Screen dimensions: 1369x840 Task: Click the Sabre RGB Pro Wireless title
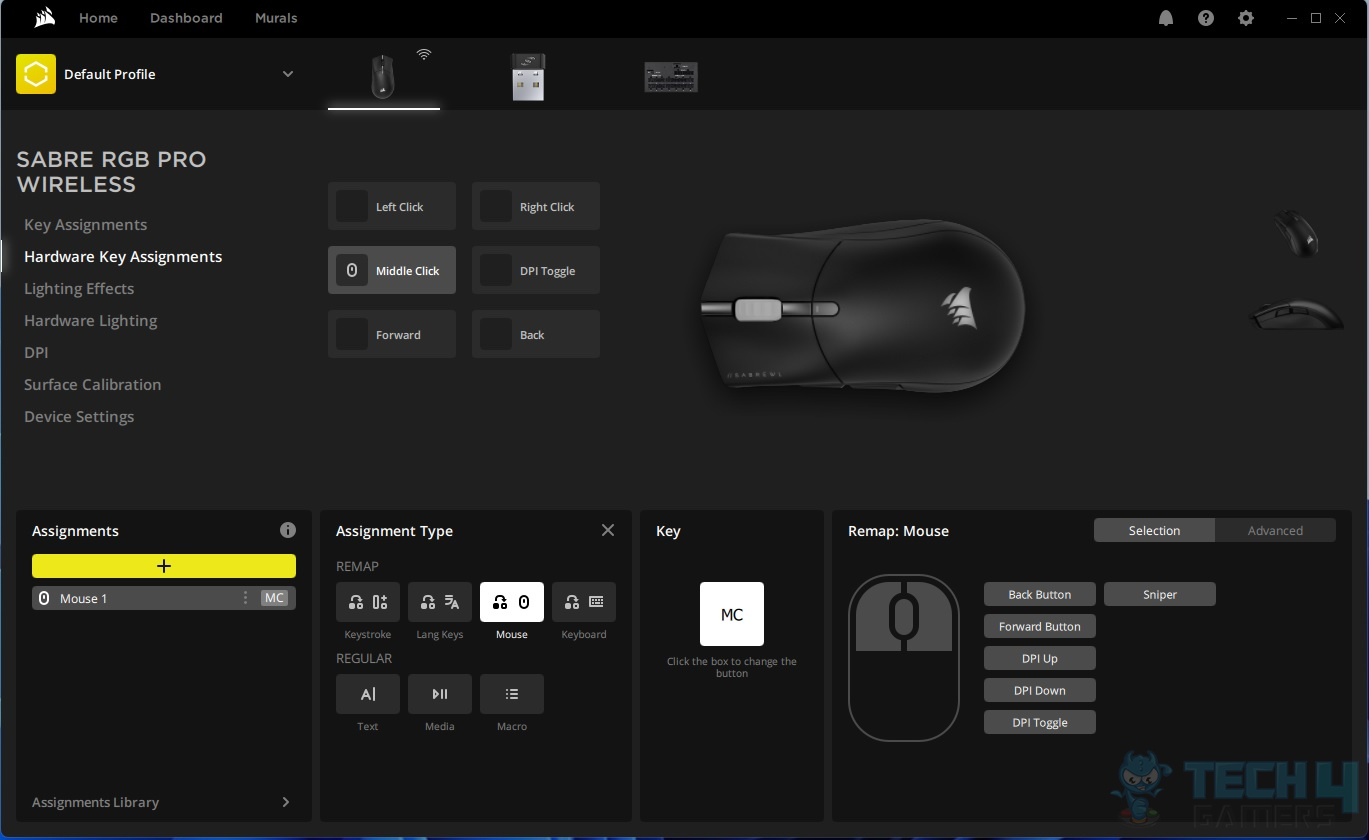click(111, 172)
